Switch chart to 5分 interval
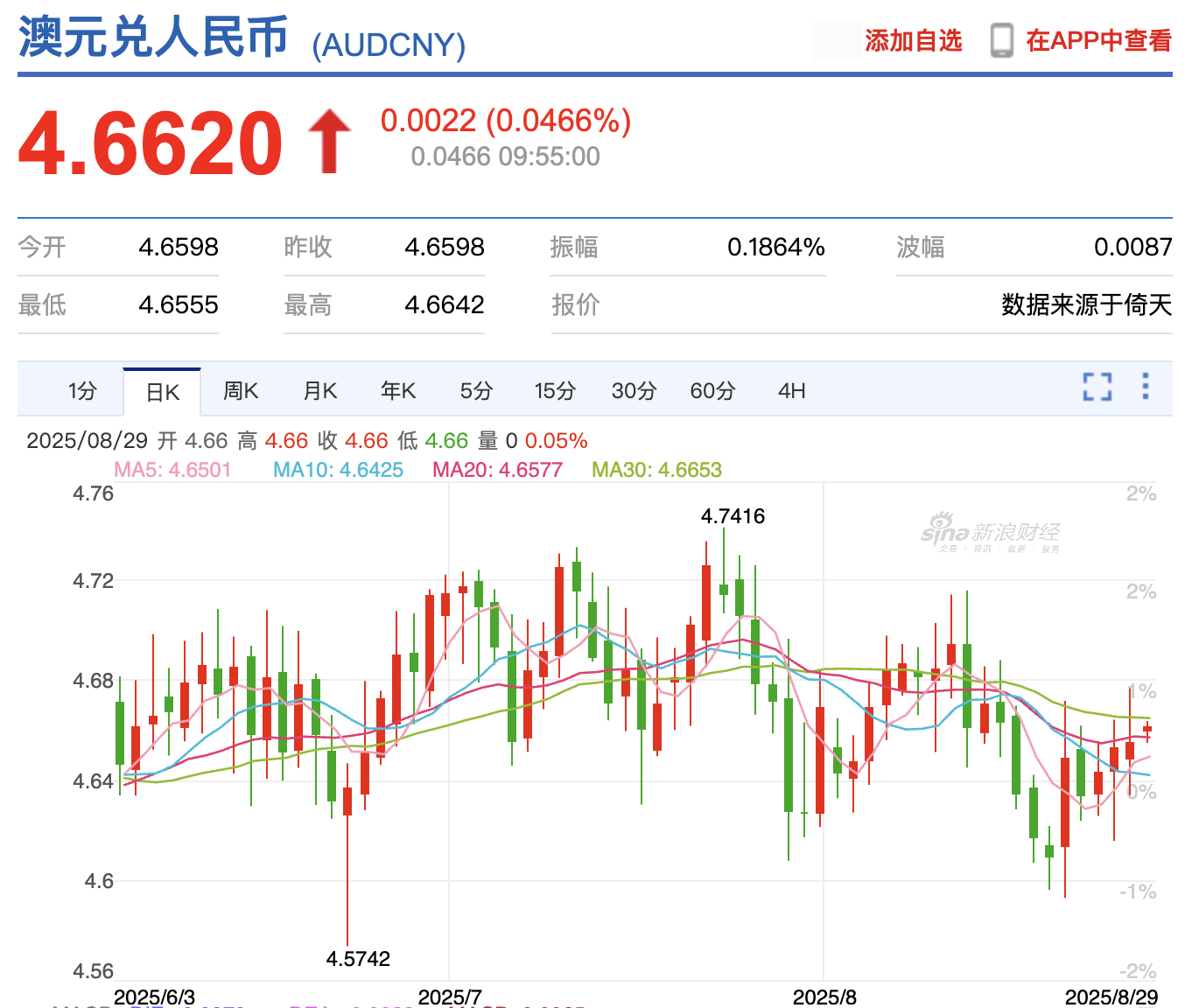Viewport: 1192px width, 1008px height. click(476, 390)
